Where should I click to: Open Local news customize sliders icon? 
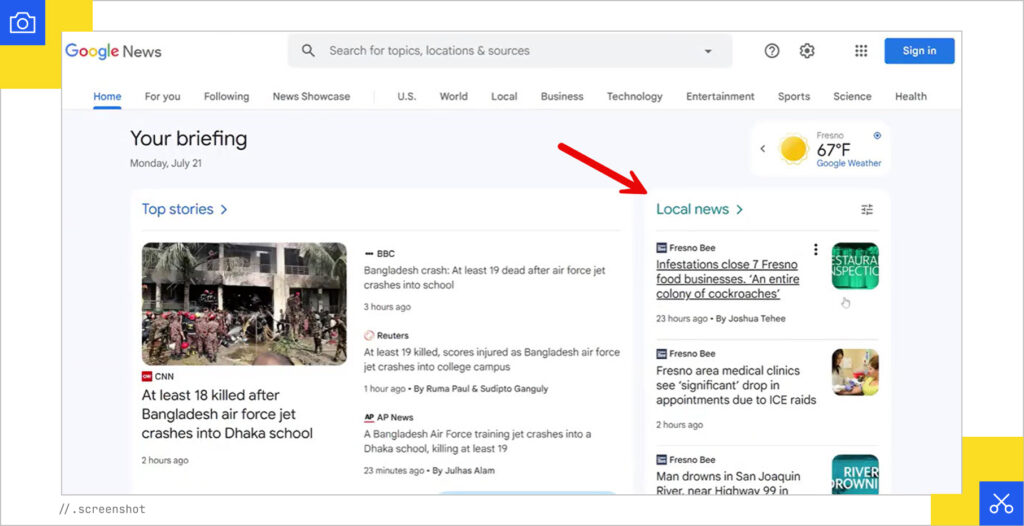[x=867, y=210]
